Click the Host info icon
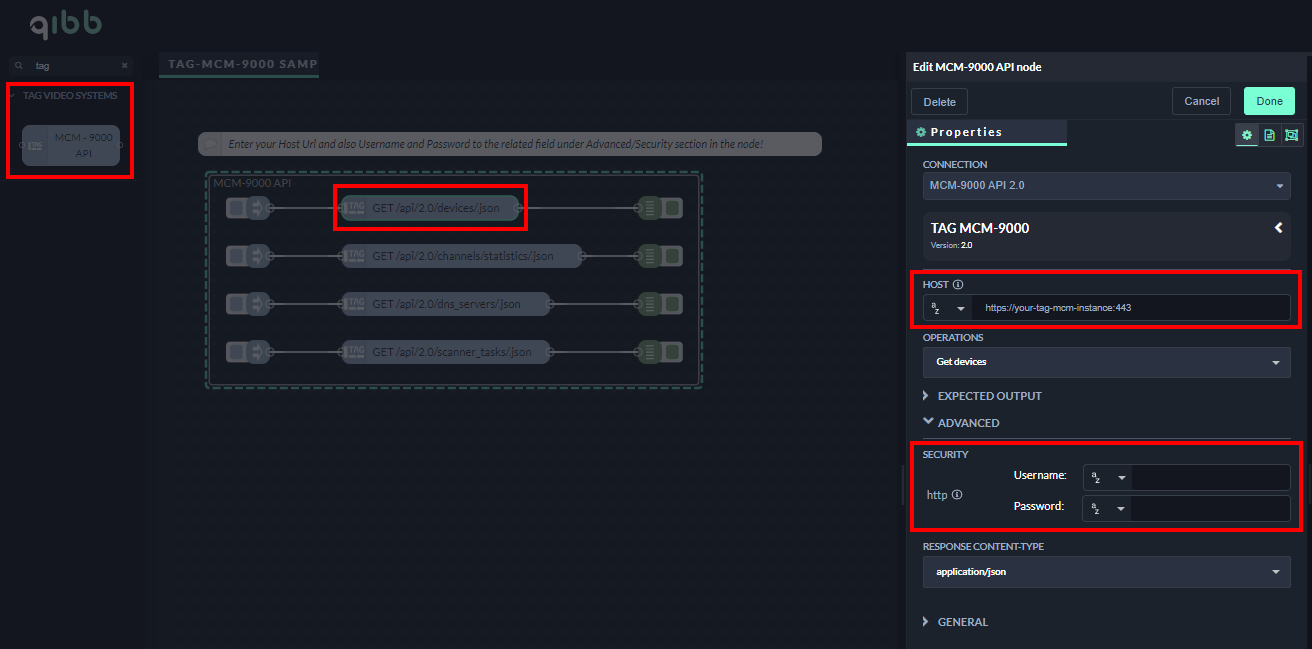Screen dimensions: 1312x649 point(958,285)
